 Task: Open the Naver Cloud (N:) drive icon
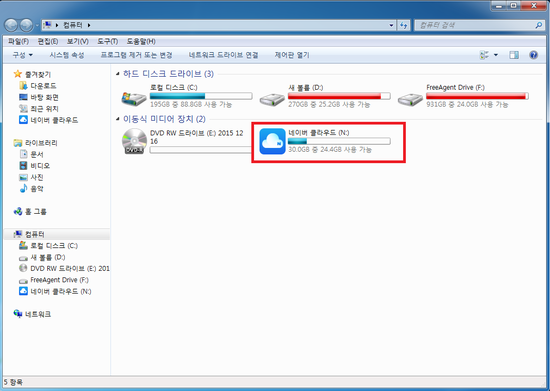(272, 141)
